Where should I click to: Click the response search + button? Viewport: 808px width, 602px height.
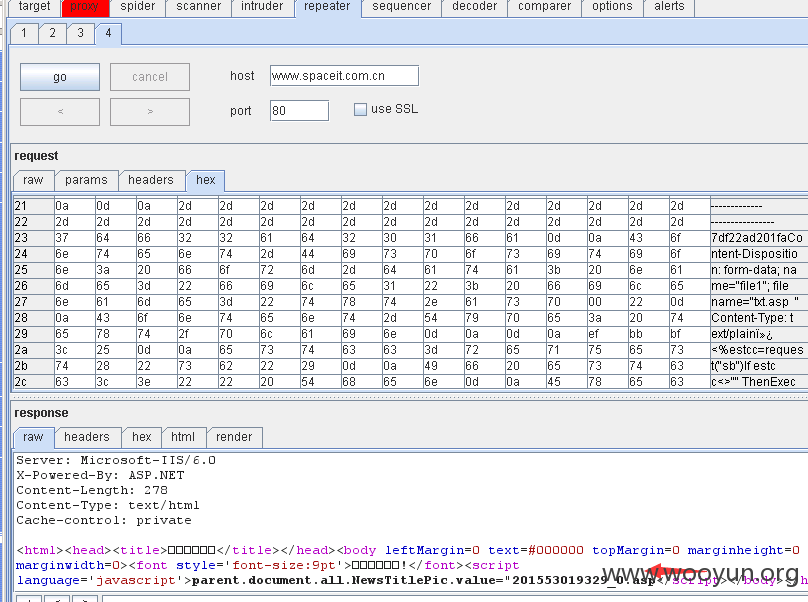[29, 599]
